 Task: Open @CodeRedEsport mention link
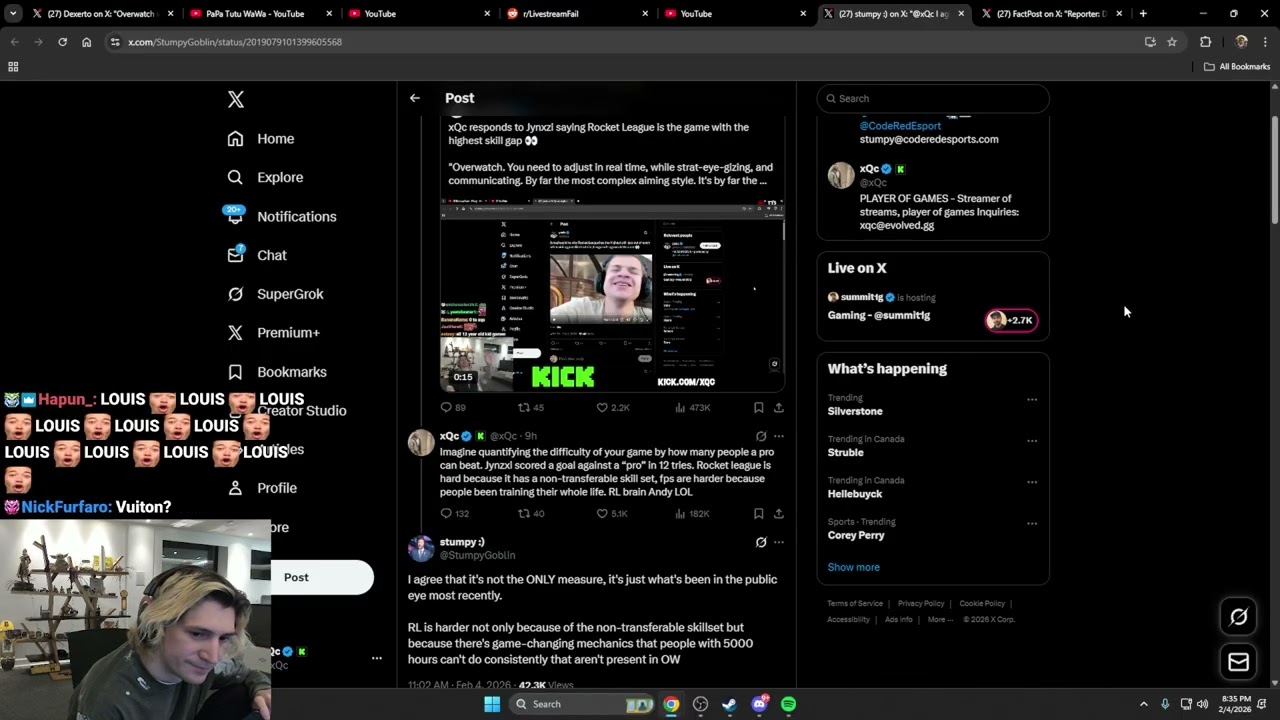900,126
